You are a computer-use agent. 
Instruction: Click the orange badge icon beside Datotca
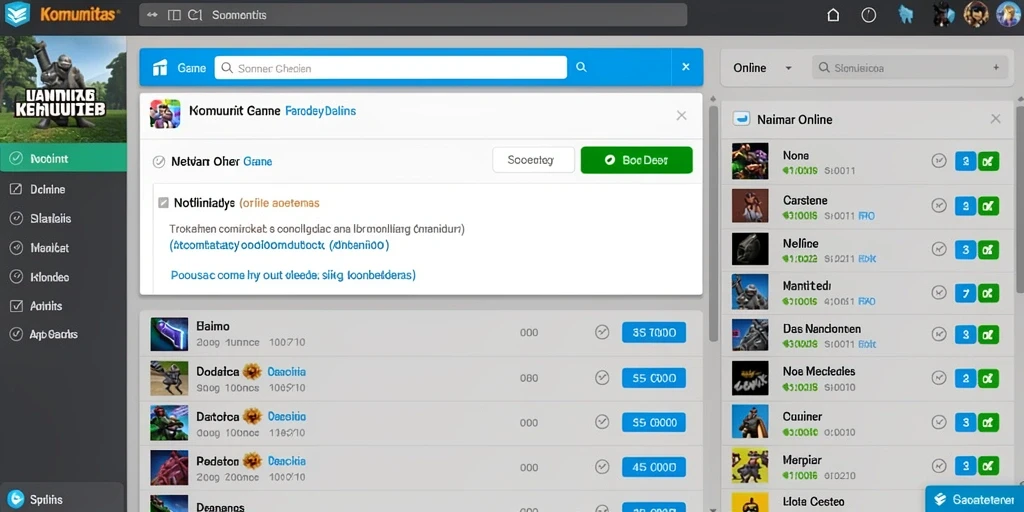tap(253, 417)
